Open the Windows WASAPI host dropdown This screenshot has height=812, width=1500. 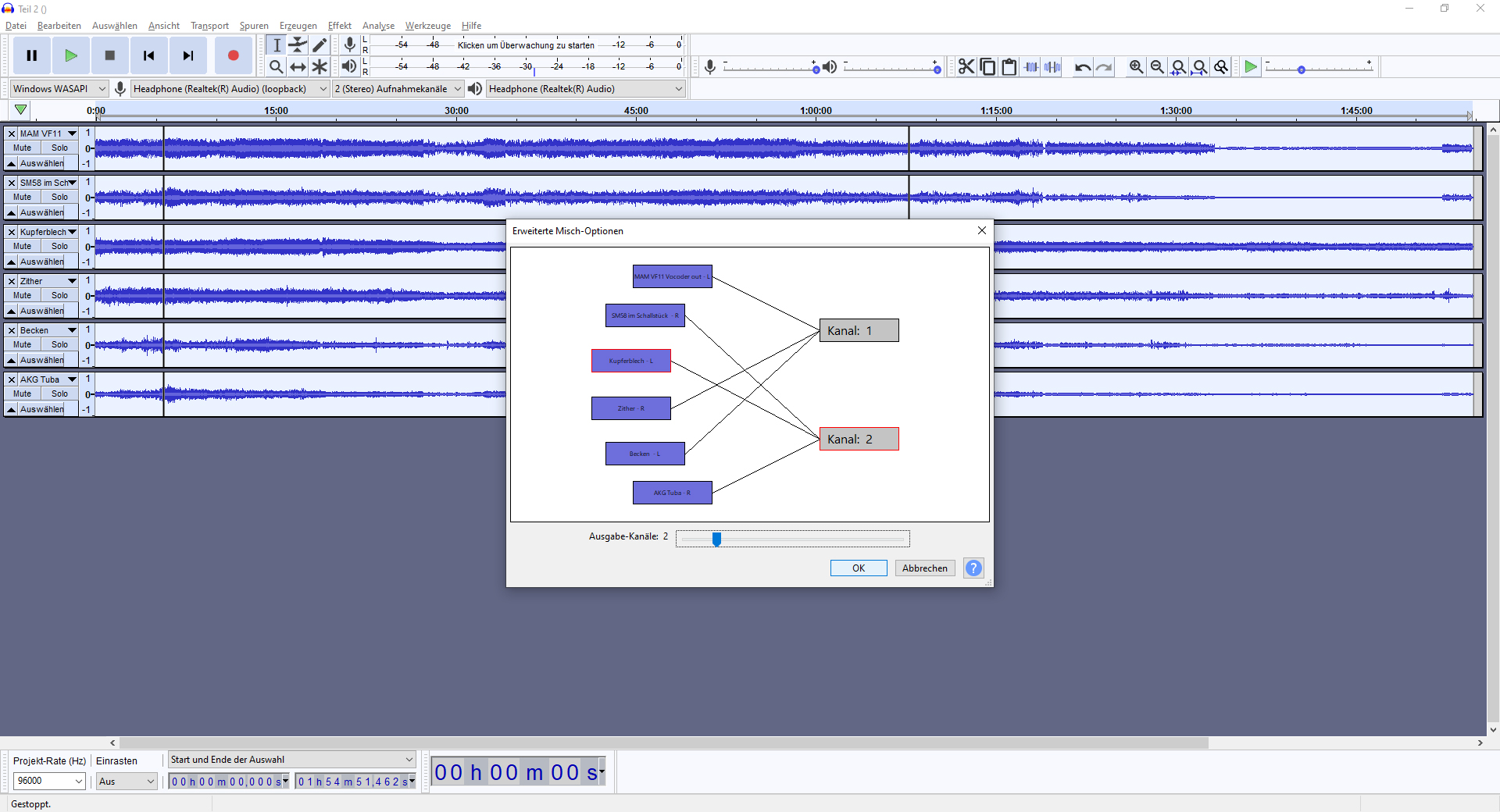tap(59, 89)
